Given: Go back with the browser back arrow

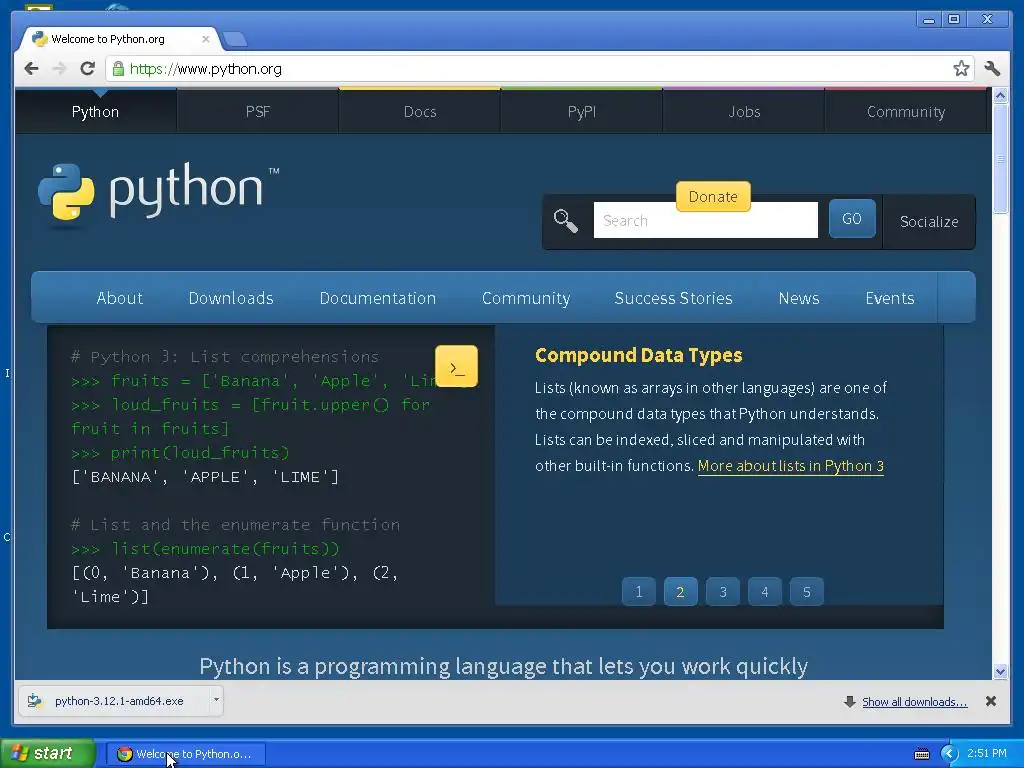Looking at the screenshot, I should (31, 68).
